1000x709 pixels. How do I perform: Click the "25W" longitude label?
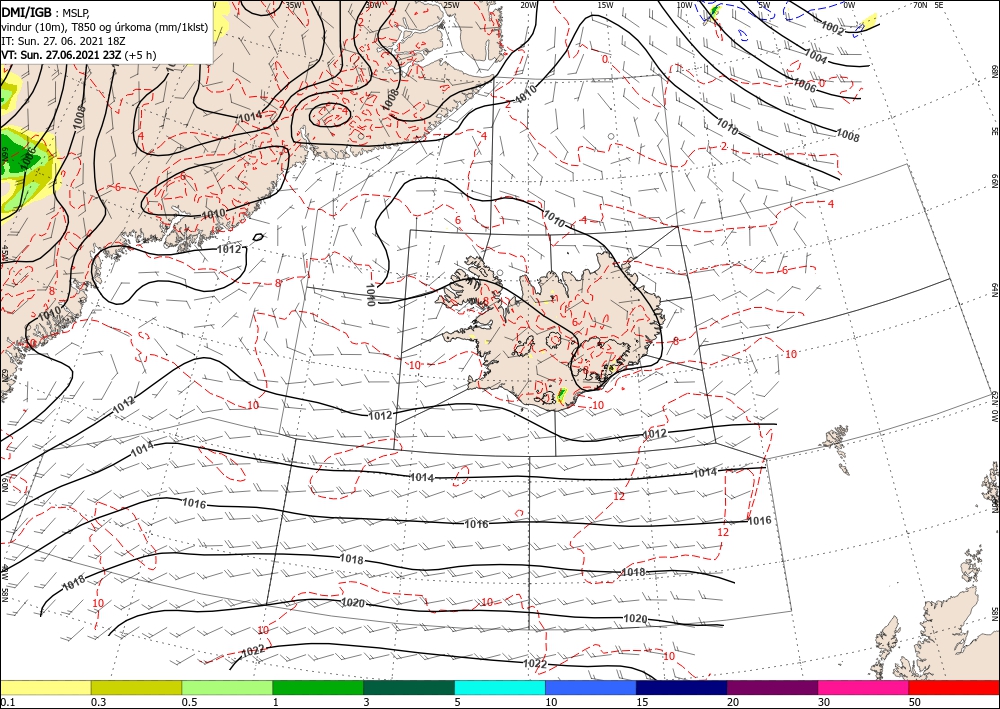[451, 5]
